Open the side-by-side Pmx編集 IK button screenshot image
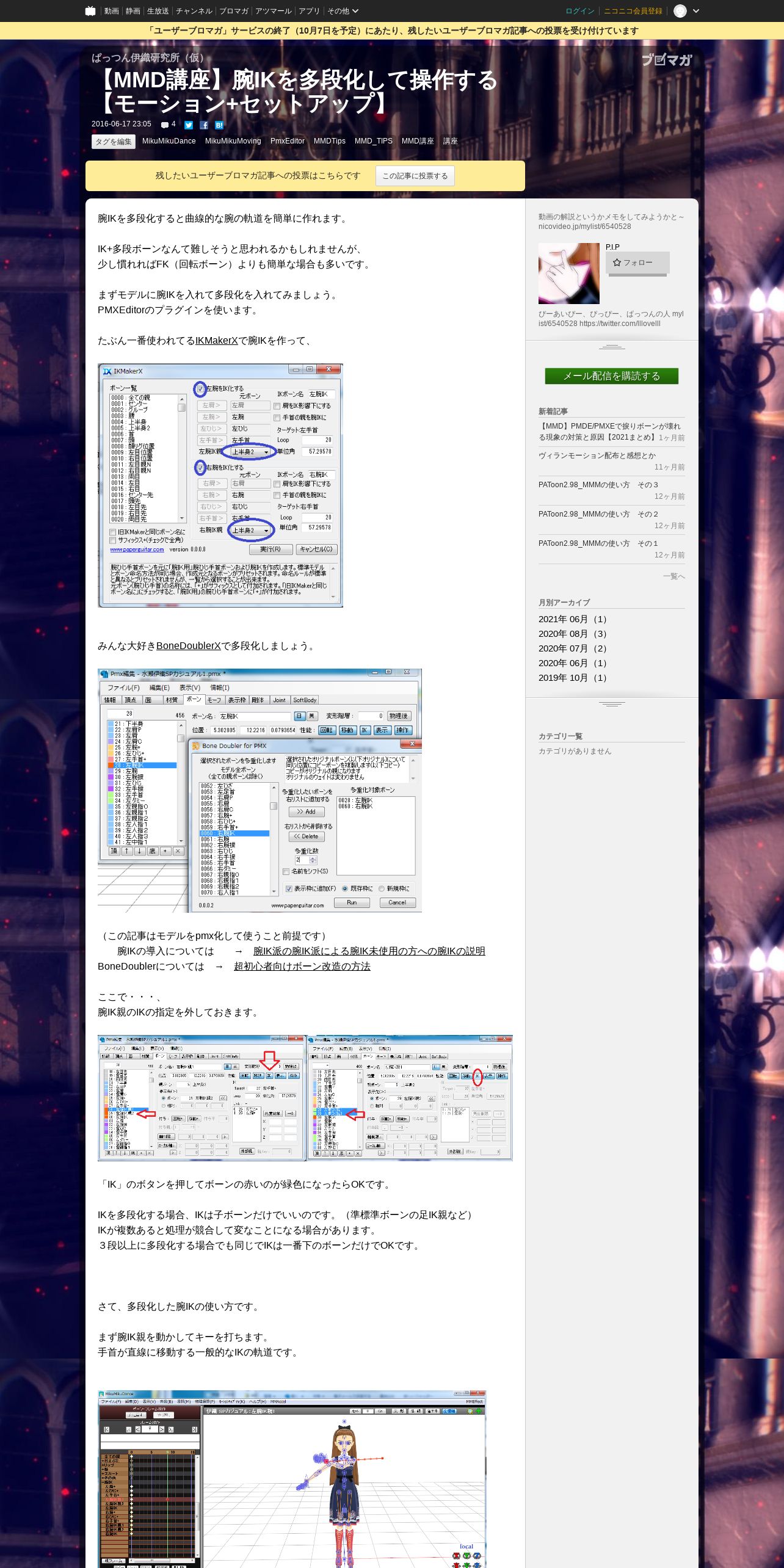784x1568 pixels. (x=305, y=1098)
